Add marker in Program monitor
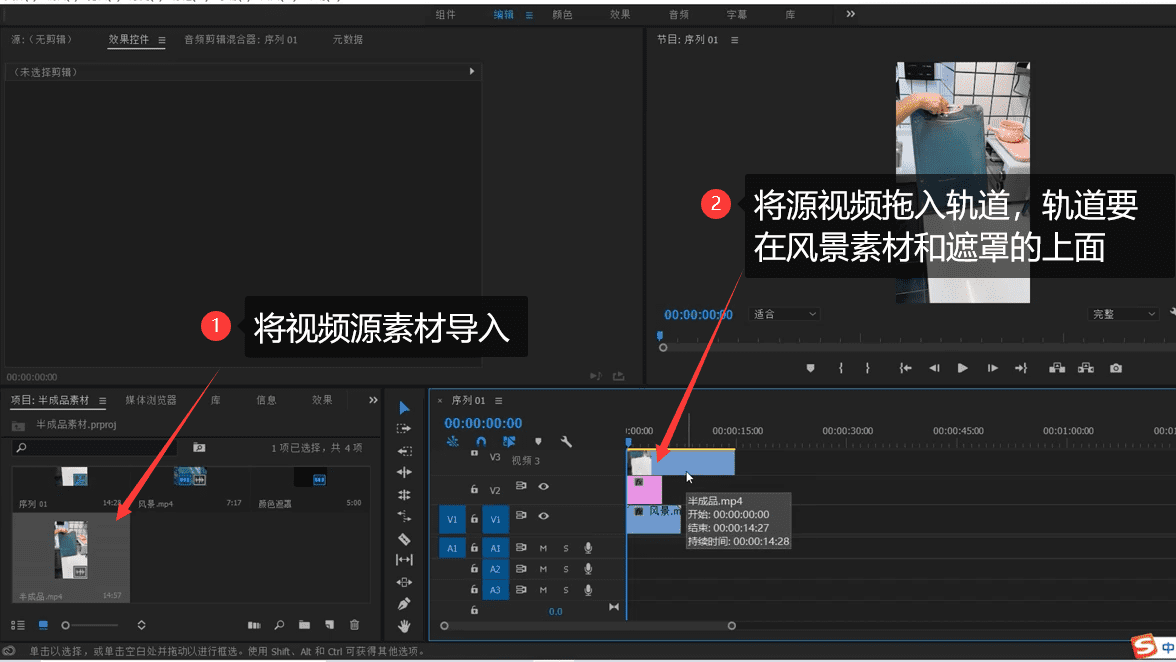The image size is (1176, 662). click(x=810, y=368)
